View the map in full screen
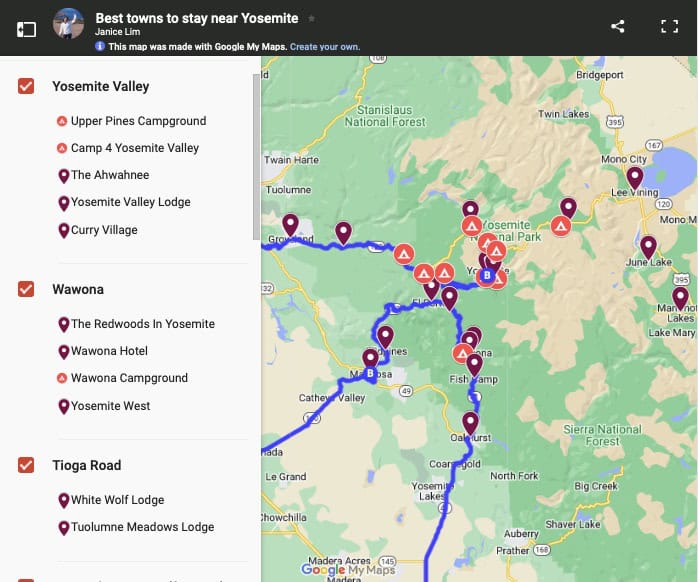Viewport: 698px width, 582px height. pyautogui.click(x=669, y=26)
